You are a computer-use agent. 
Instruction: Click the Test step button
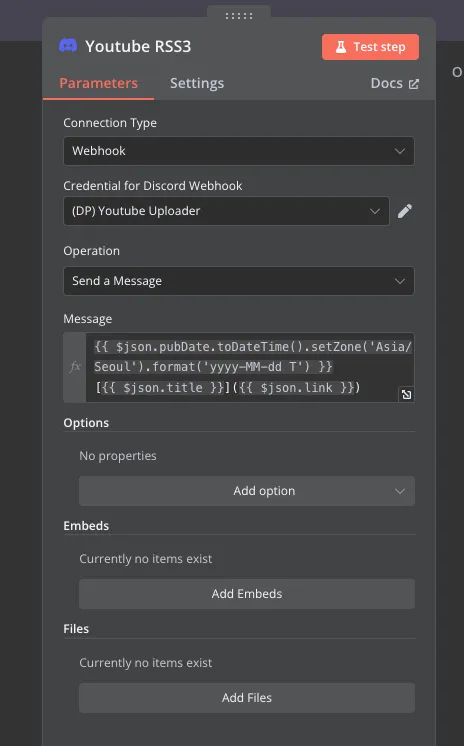point(370,47)
